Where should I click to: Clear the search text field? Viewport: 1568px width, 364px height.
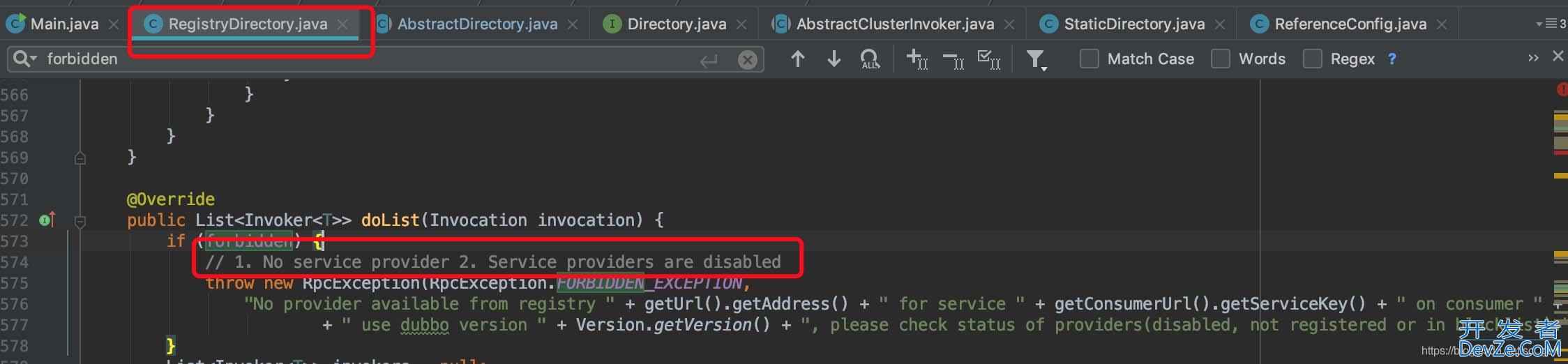click(747, 60)
